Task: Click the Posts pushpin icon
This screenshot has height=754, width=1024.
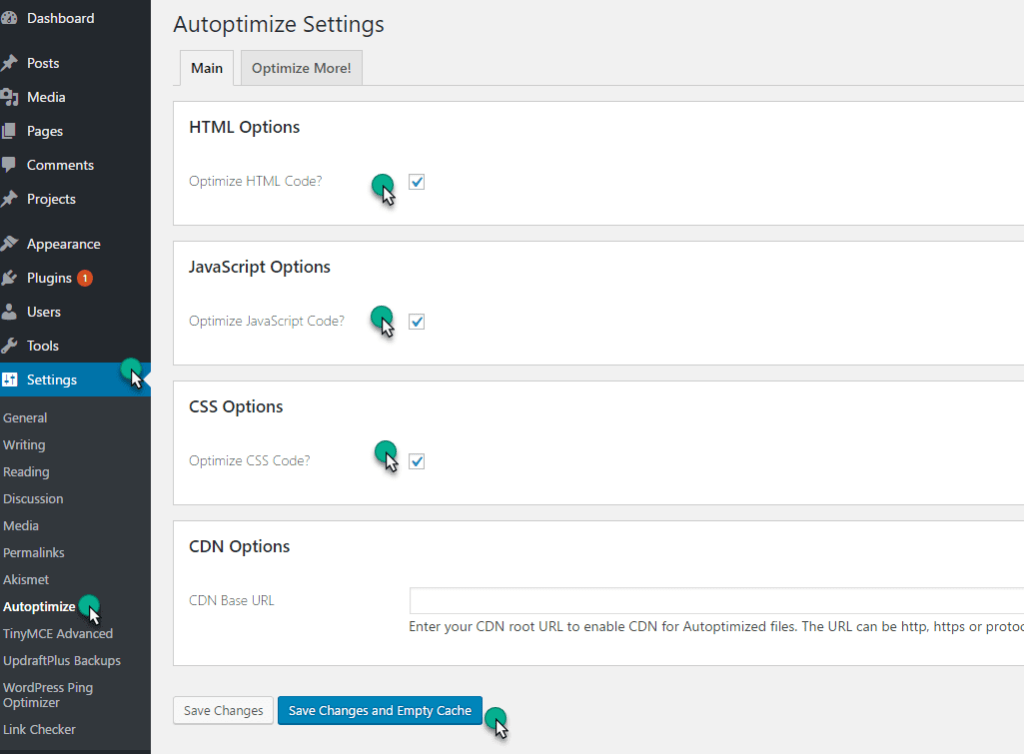Action: pyautogui.click(x=9, y=63)
